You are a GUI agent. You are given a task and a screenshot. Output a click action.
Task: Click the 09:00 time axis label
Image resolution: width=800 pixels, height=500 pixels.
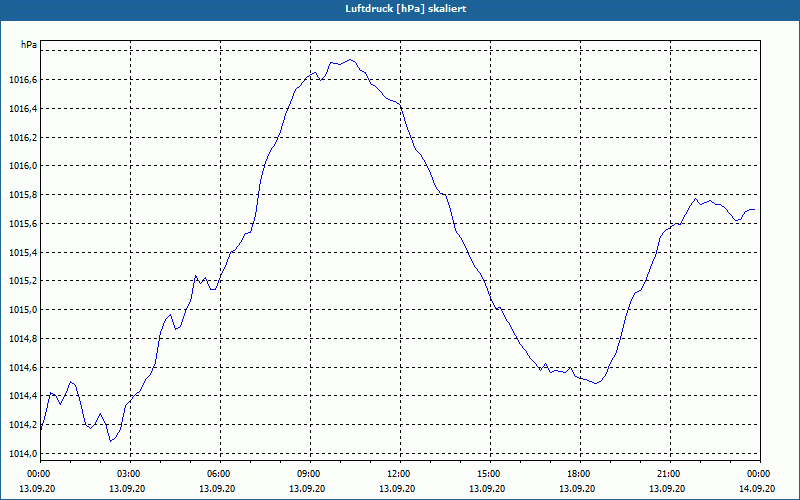(310, 474)
